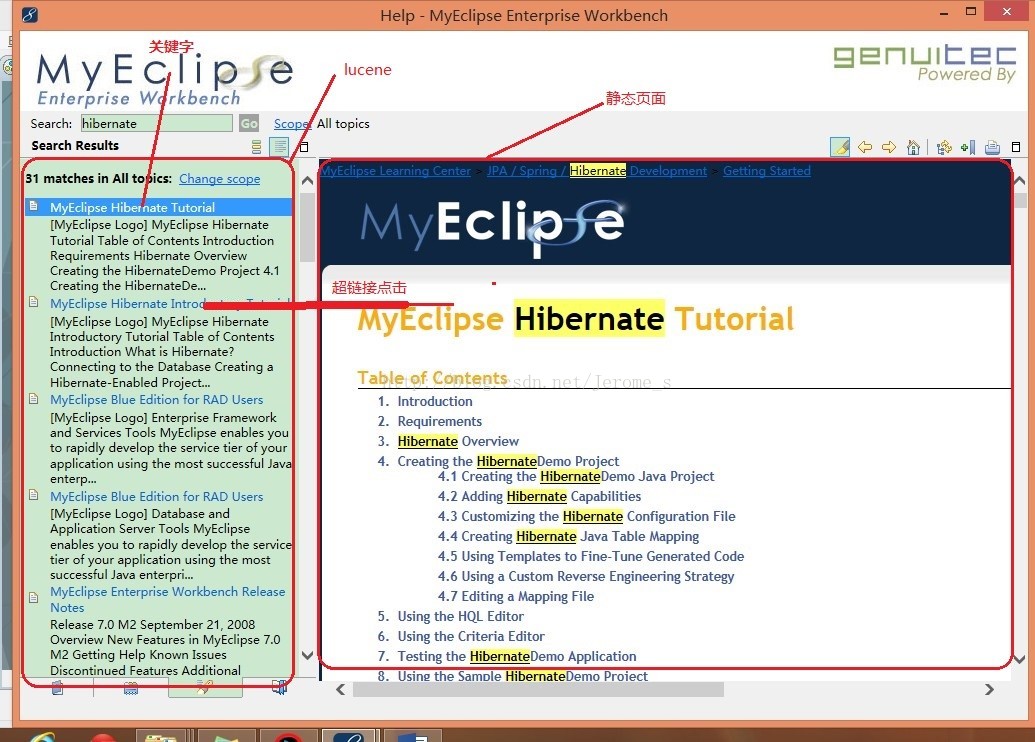1035x742 pixels.
Task: Switch to the Index tab icon
Action: (131, 689)
